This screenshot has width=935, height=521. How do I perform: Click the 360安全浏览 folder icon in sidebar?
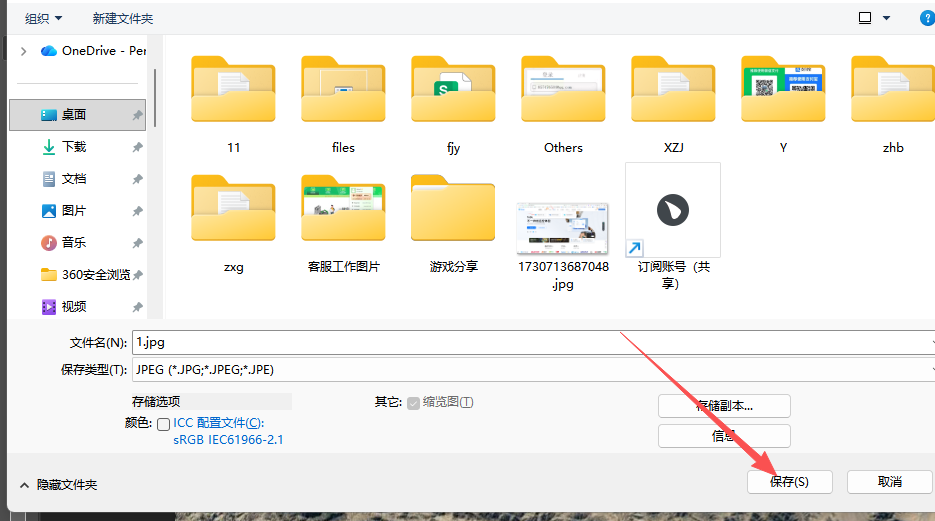pyautogui.click(x=49, y=275)
